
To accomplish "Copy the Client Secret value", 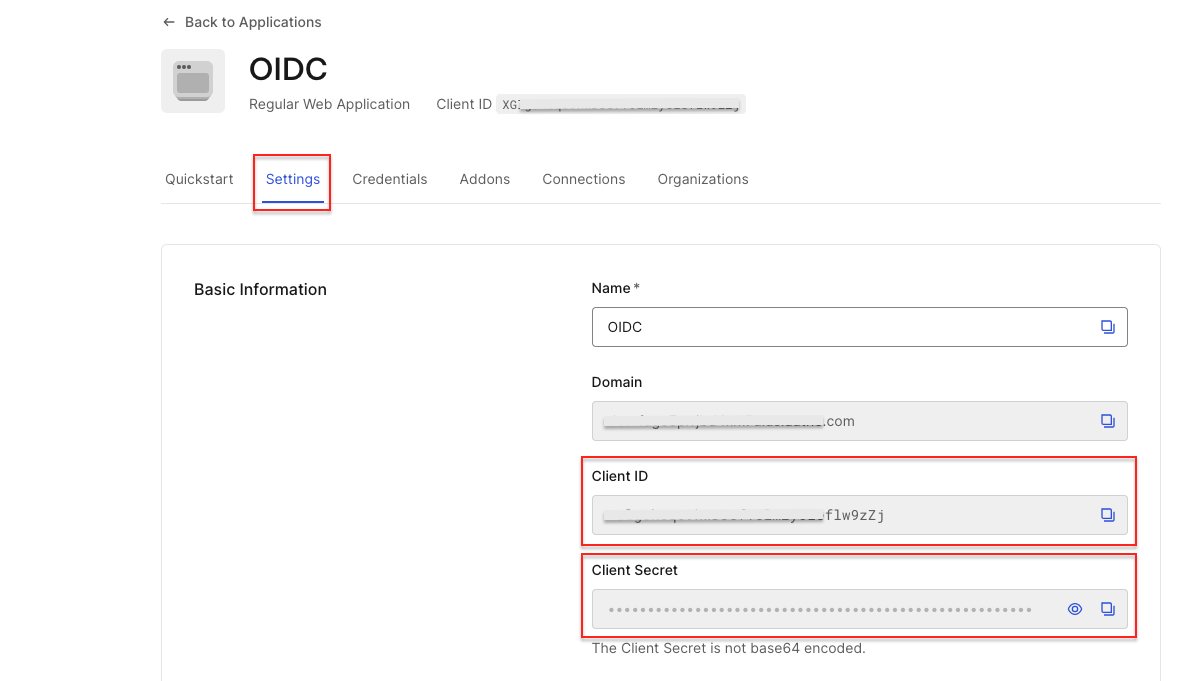I will [x=1107, y=609].
